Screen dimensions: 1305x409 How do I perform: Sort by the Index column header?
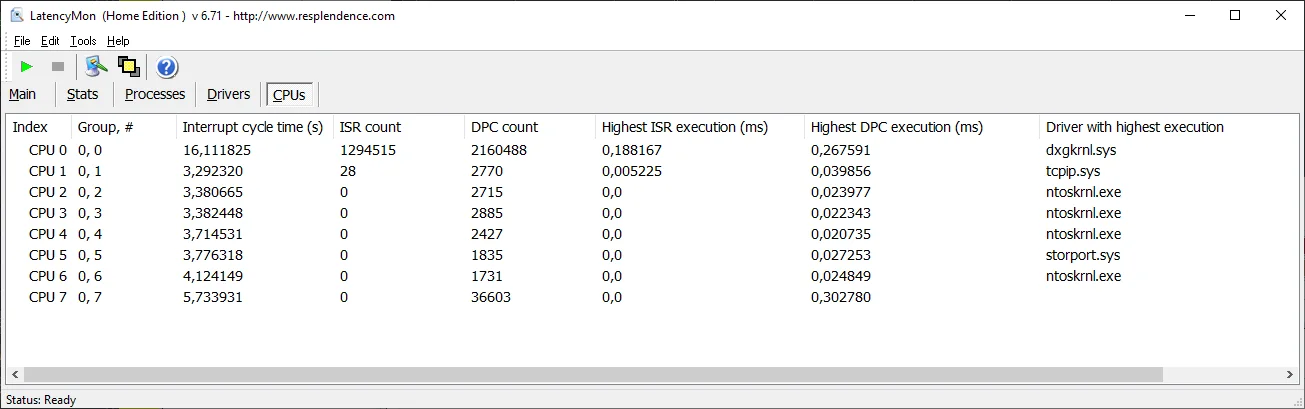click(x=39, y=127)
